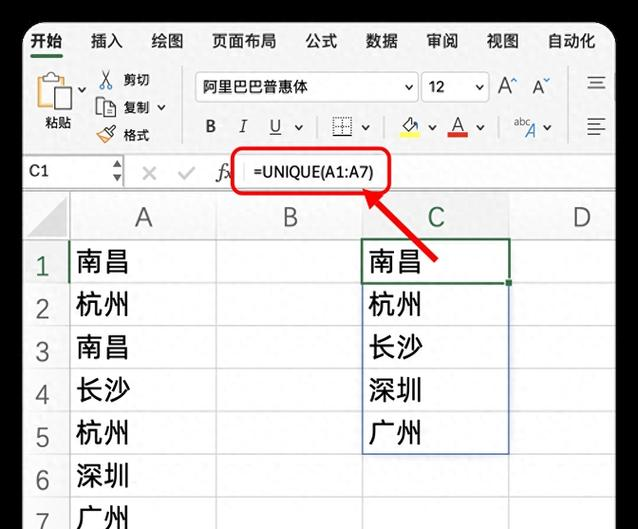Increase font size with large A icon
The height and width of the screenshot is (529, 638).
507,86
